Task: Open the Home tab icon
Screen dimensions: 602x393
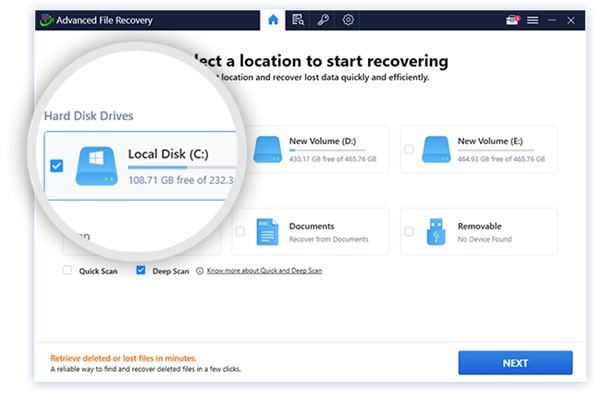Action: tap(273, 20)
